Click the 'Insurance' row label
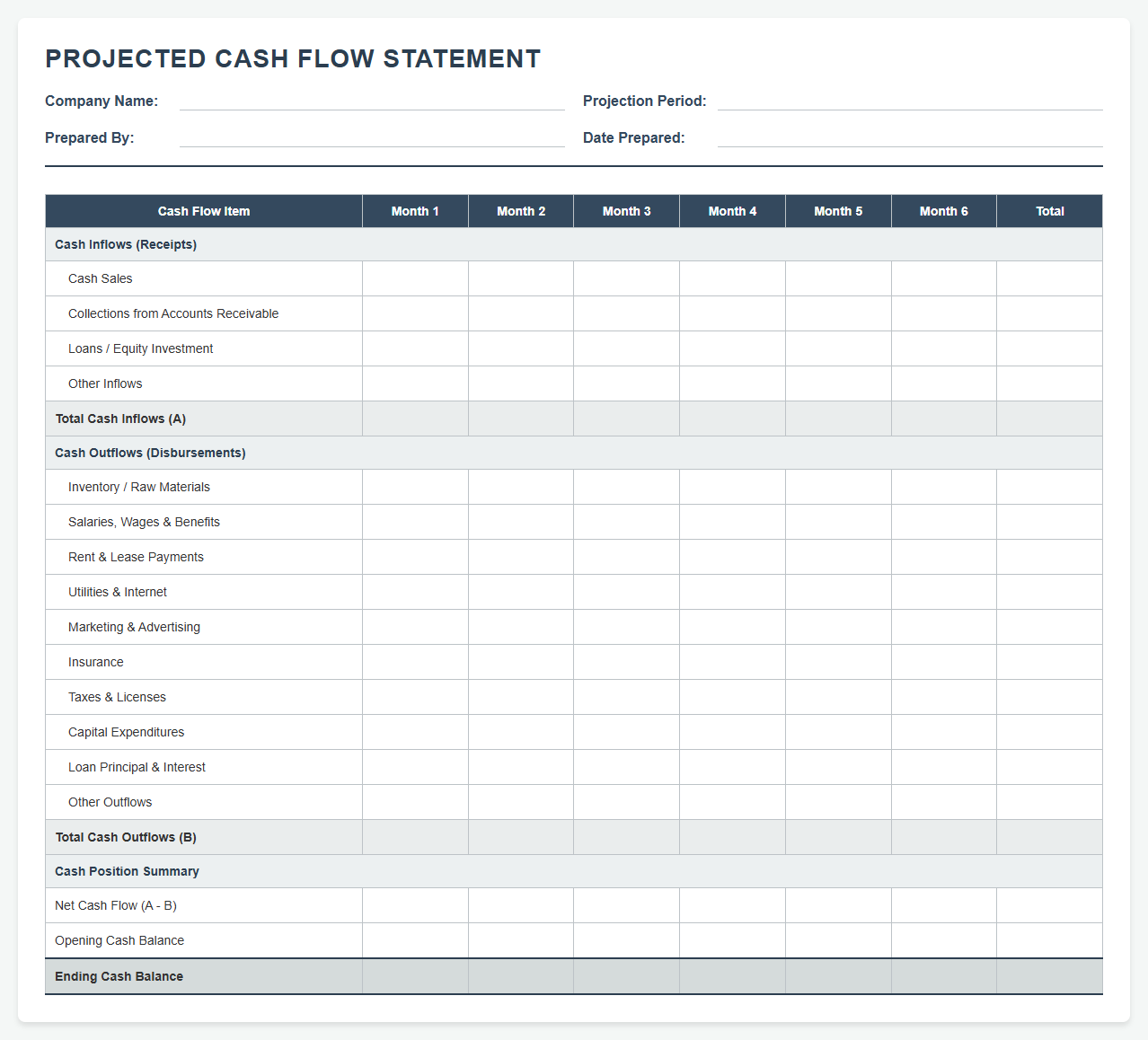This screenshot has height=1040, width=1148. point(96,662)
